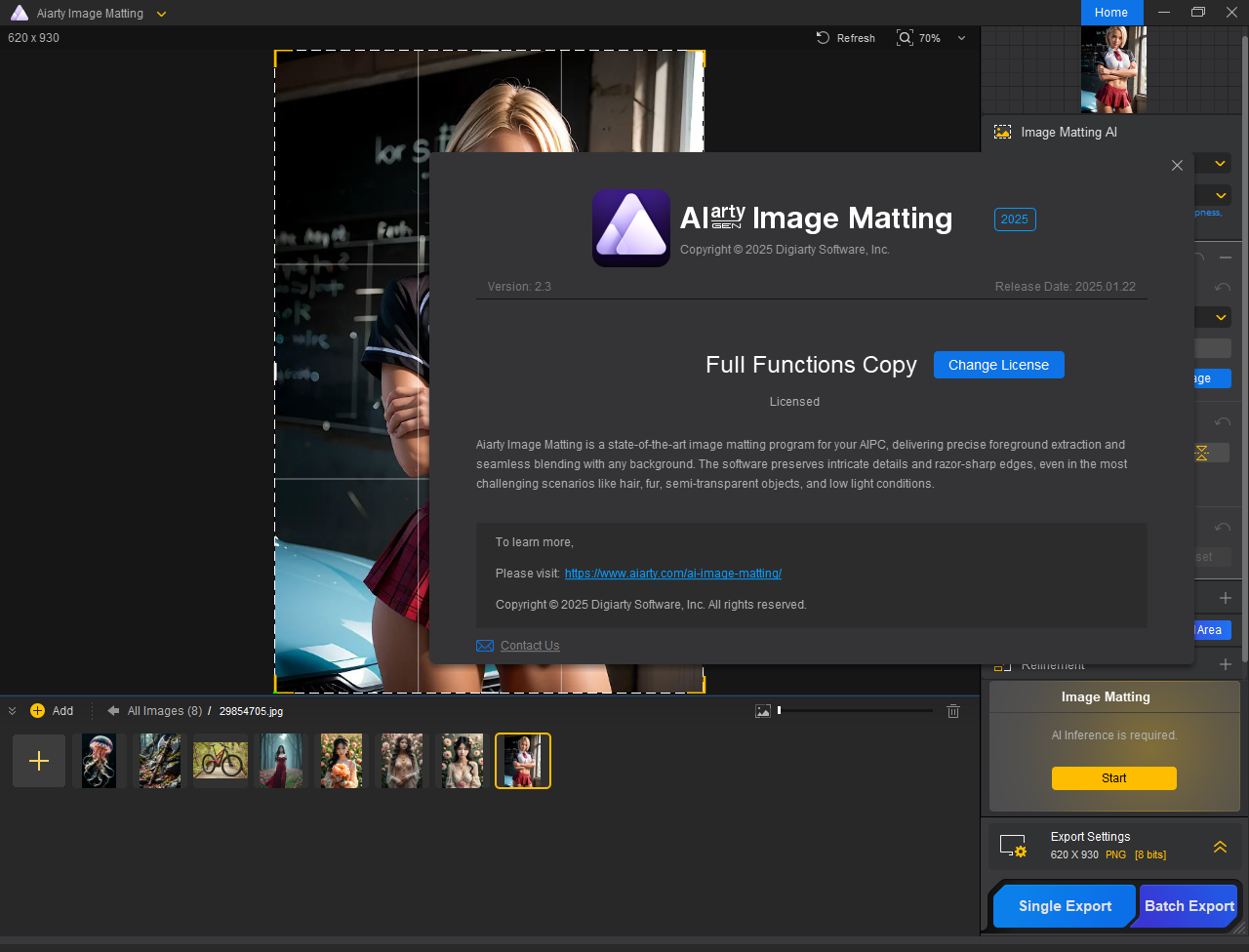Screen dimensions: 1249x952
Task: Click the file name 29854705.jpg
Action: (x=251, y=711)
